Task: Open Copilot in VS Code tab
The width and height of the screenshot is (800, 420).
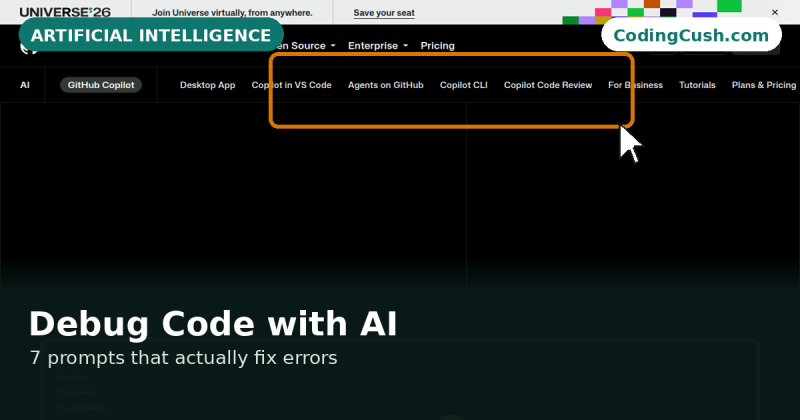Action: 291,85
